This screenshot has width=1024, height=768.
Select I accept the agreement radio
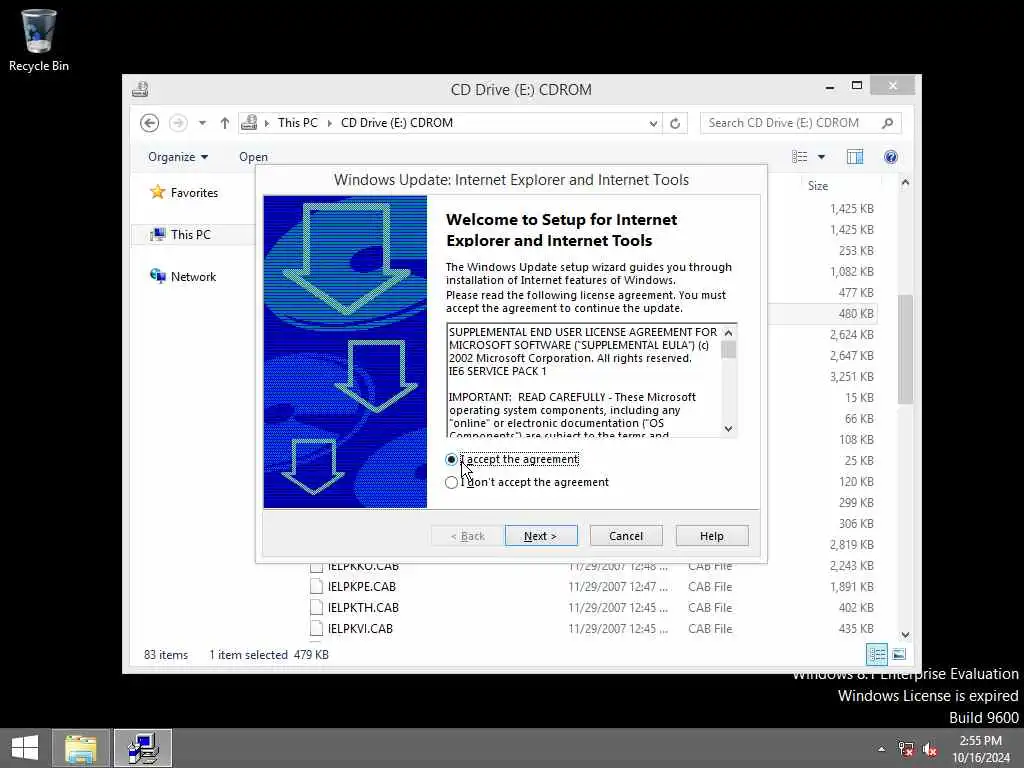click(451, 460)
